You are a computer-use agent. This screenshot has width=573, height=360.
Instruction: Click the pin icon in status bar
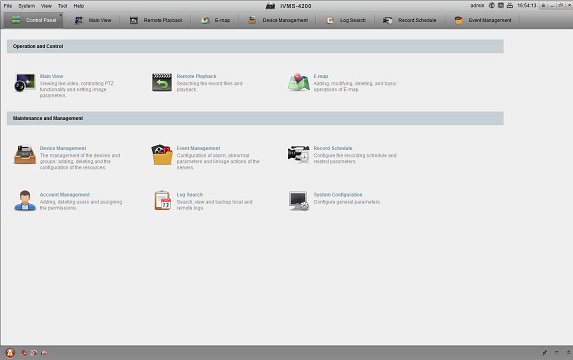[544, 353]
